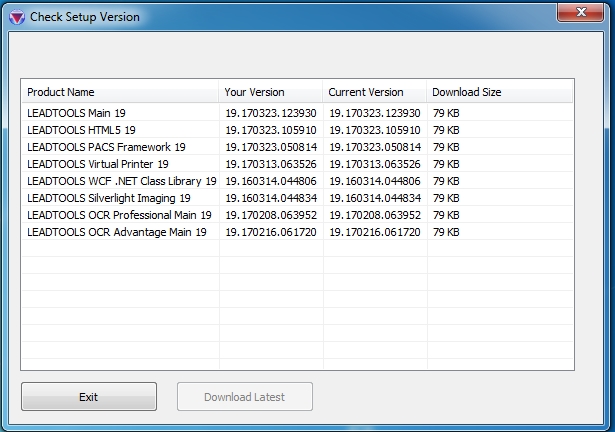Click 79 KB size for LEADTOOLS HTML5 19

446,130
